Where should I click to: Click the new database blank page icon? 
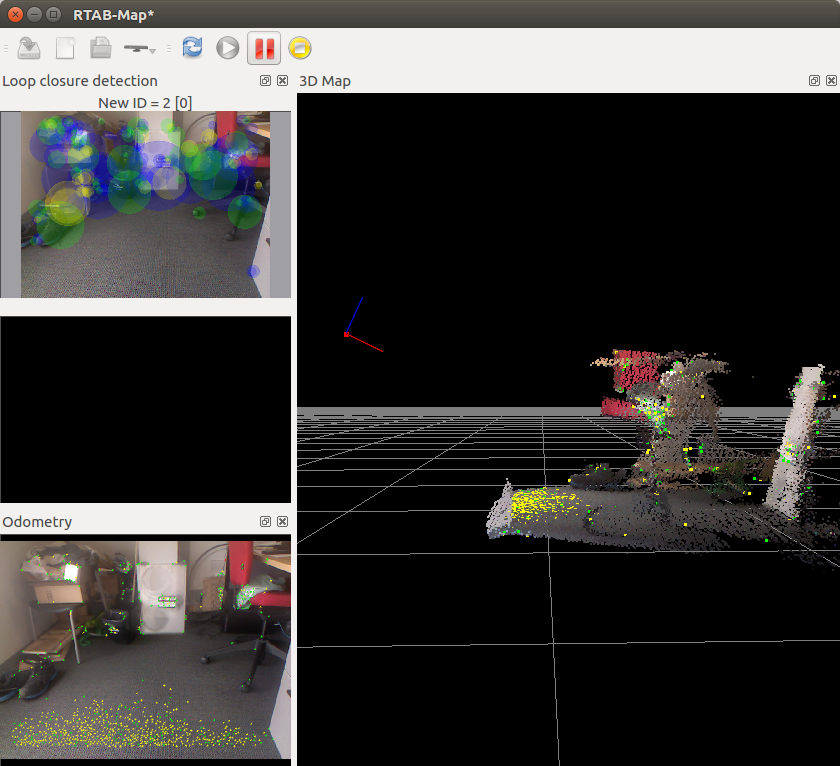pyautogui.click(x=65, y=48)
